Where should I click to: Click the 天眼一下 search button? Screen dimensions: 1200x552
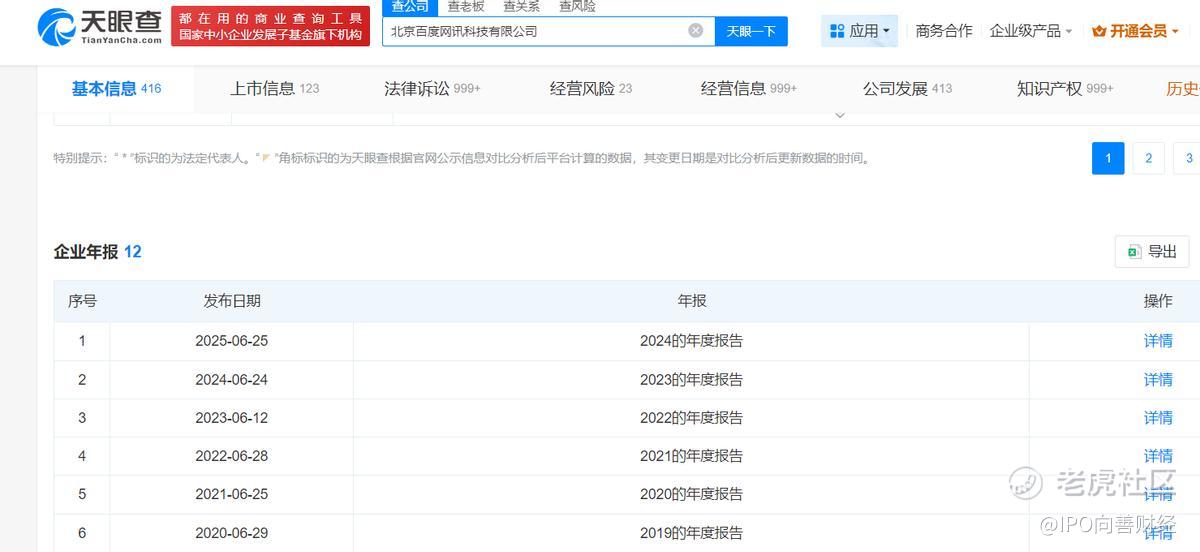[x=751, y=31]
